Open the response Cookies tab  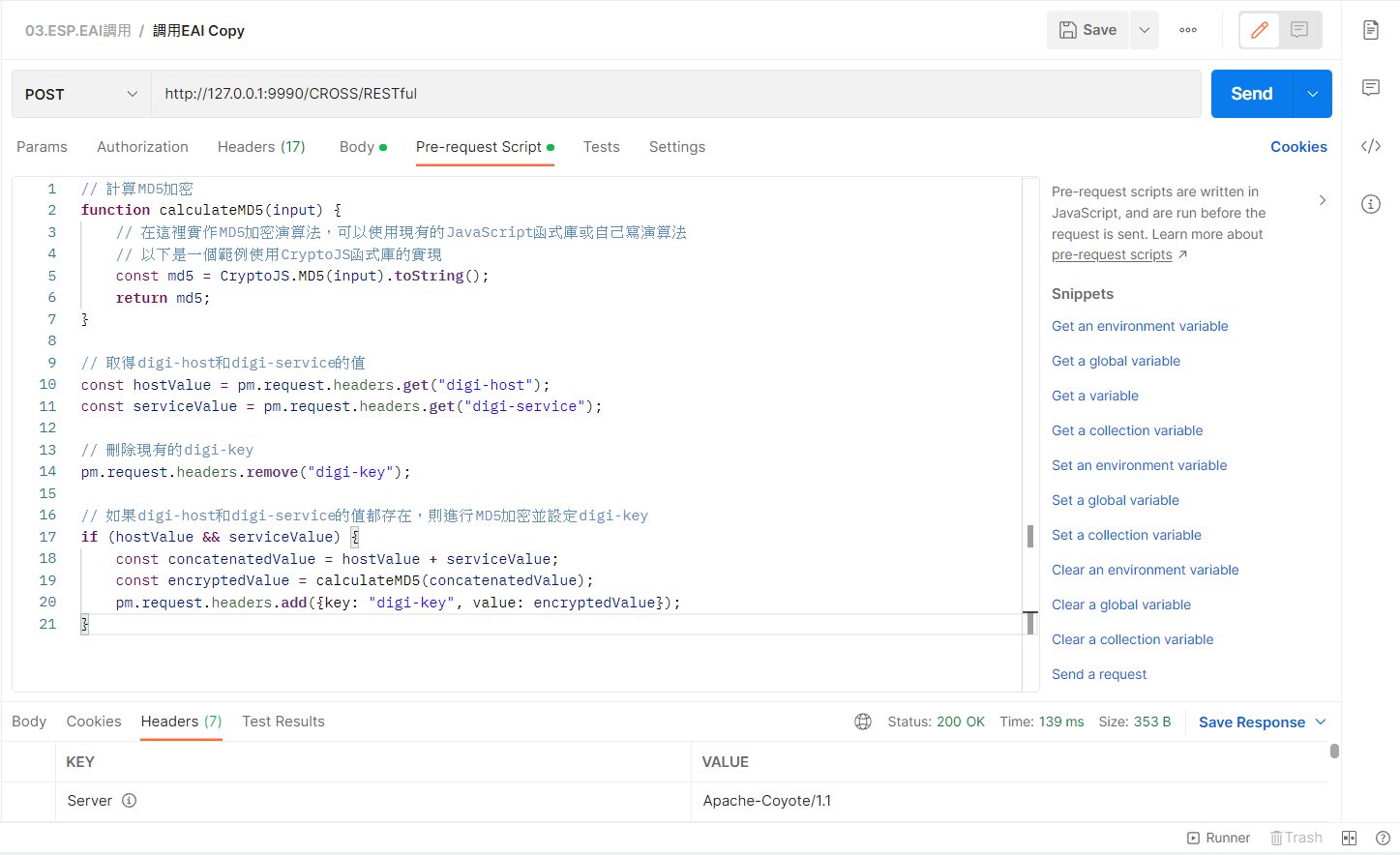[x=94, y=722]
